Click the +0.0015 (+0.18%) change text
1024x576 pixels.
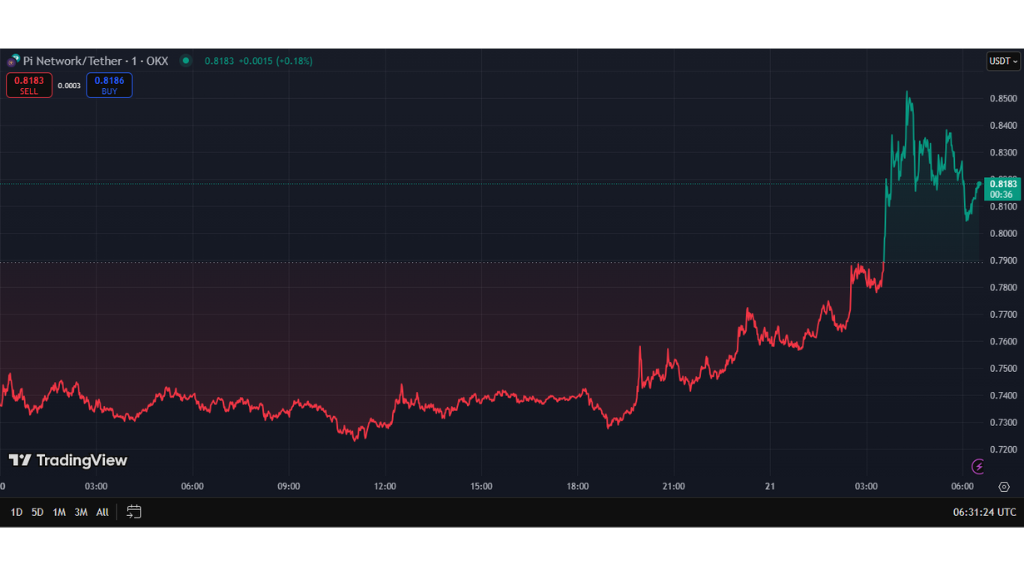[275, 61]
